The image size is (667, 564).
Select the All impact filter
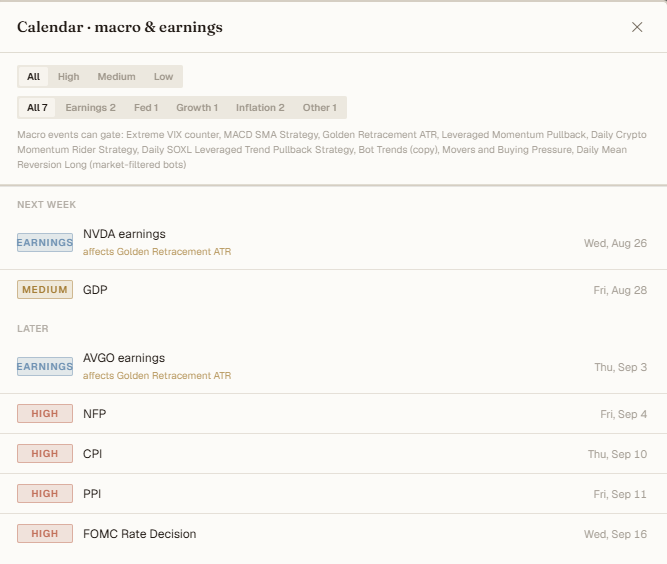tap(33, 77)
